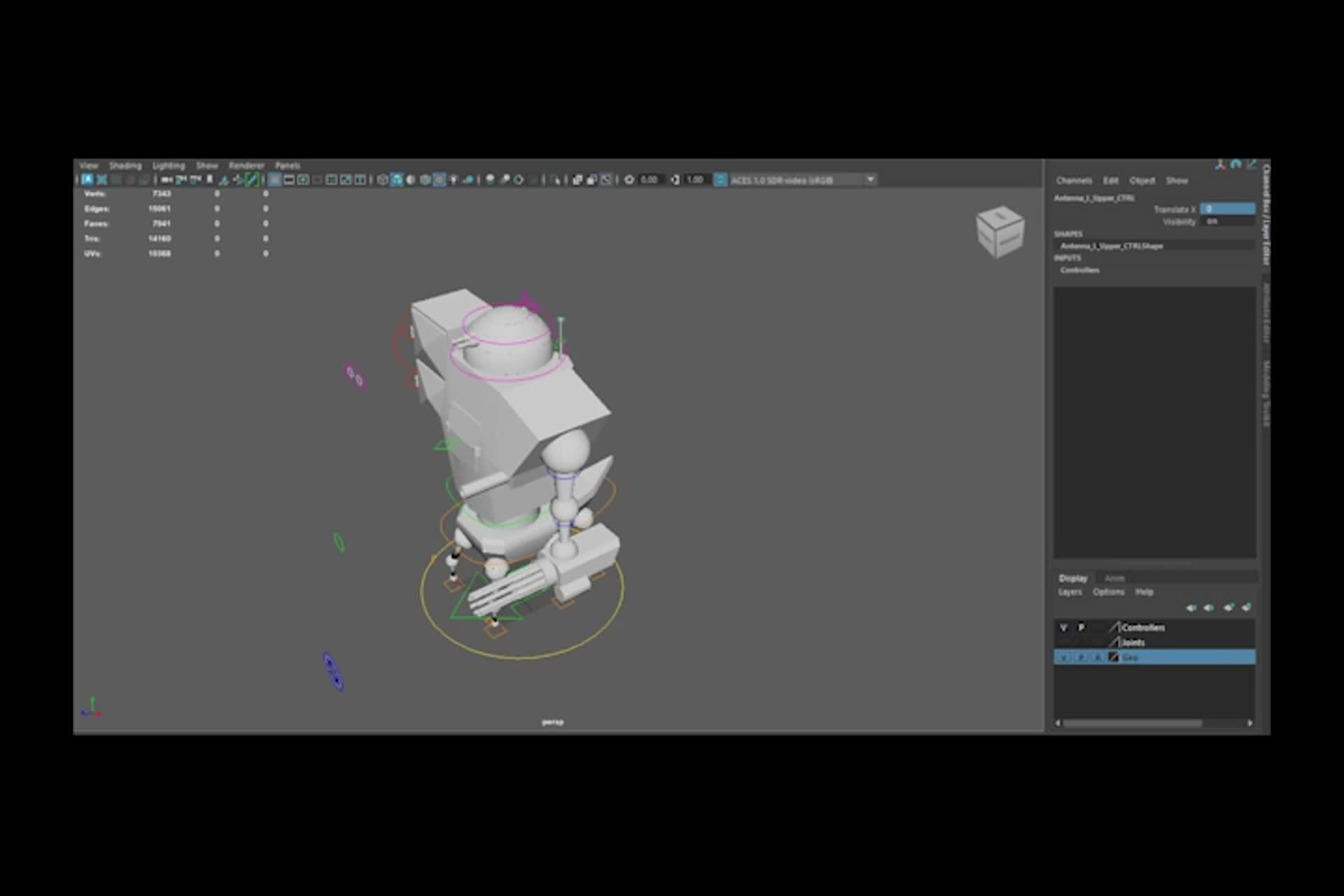Image resolution: width=1344 pixels, height=896 pixels.
Task: Click the V toggle on the Geo layer
Action: pos(1063,658)
